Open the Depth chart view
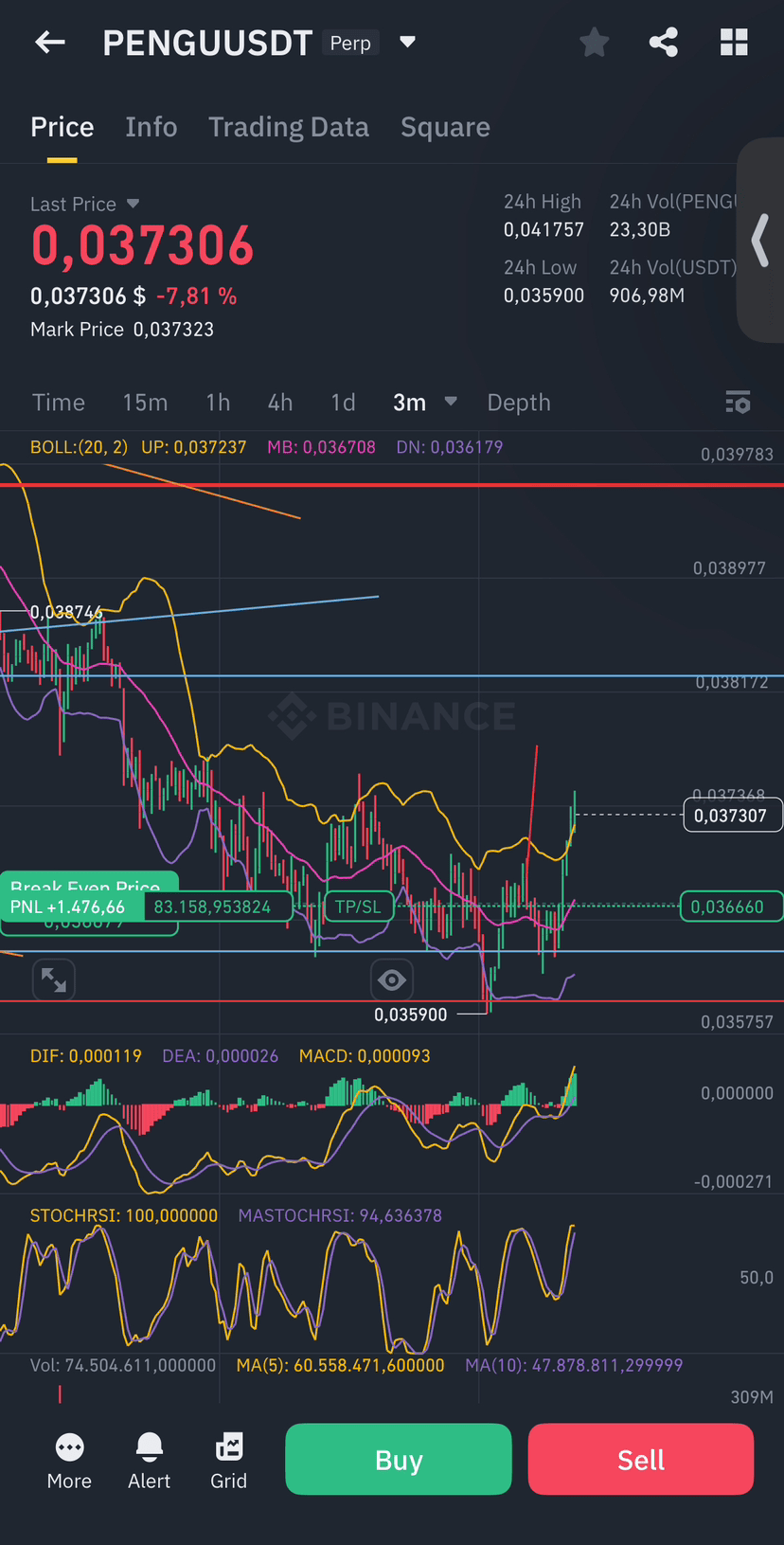The image size is (784, 1545). pos(519,403)
